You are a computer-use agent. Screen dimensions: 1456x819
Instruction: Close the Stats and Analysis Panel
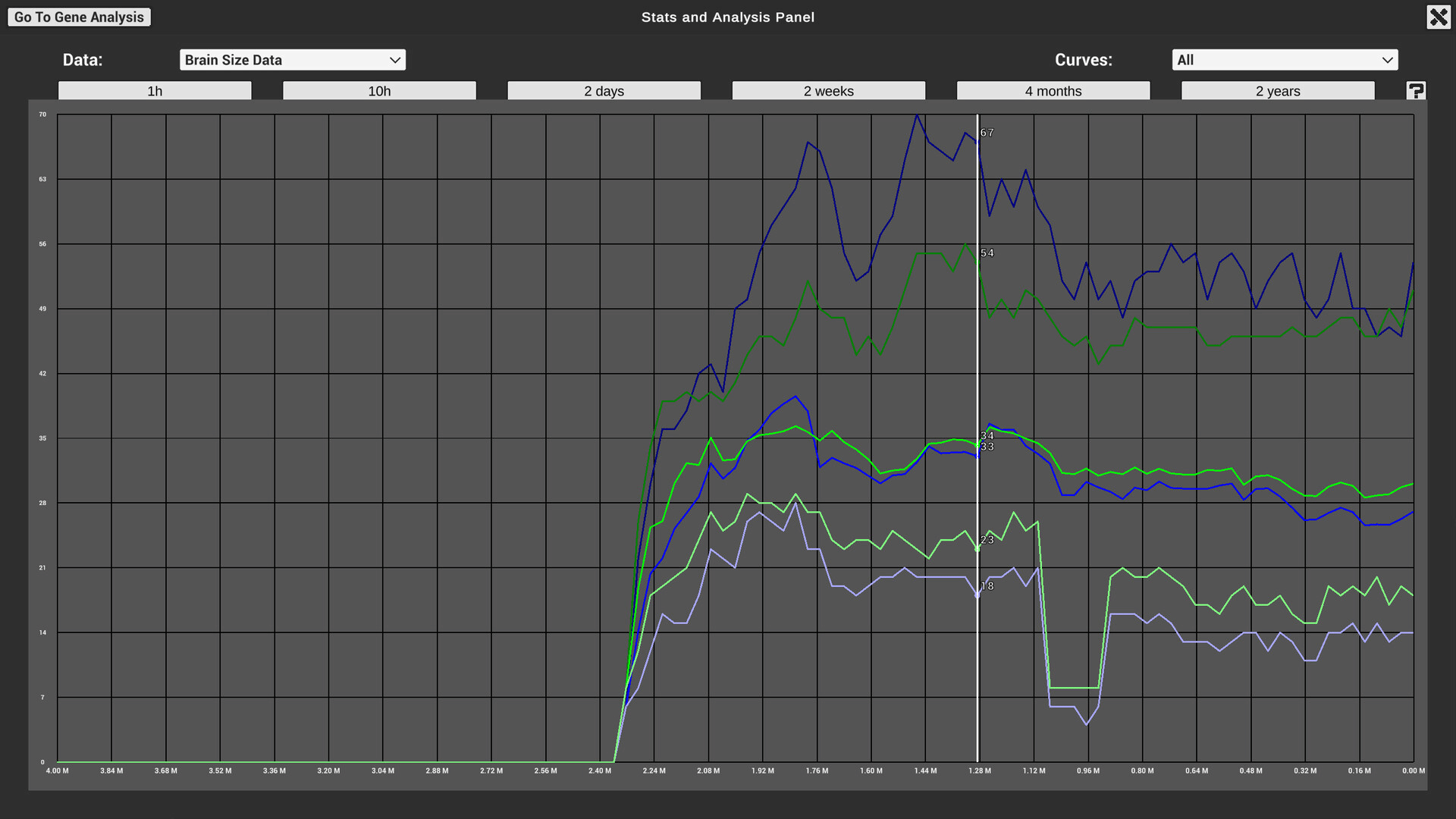point(1438,17)
